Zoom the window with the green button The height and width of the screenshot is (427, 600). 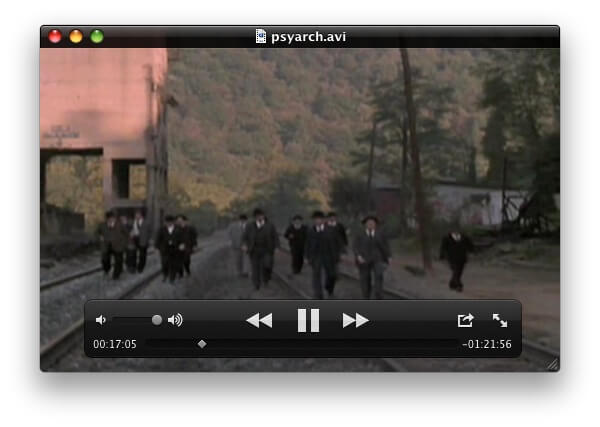(97, 37)
